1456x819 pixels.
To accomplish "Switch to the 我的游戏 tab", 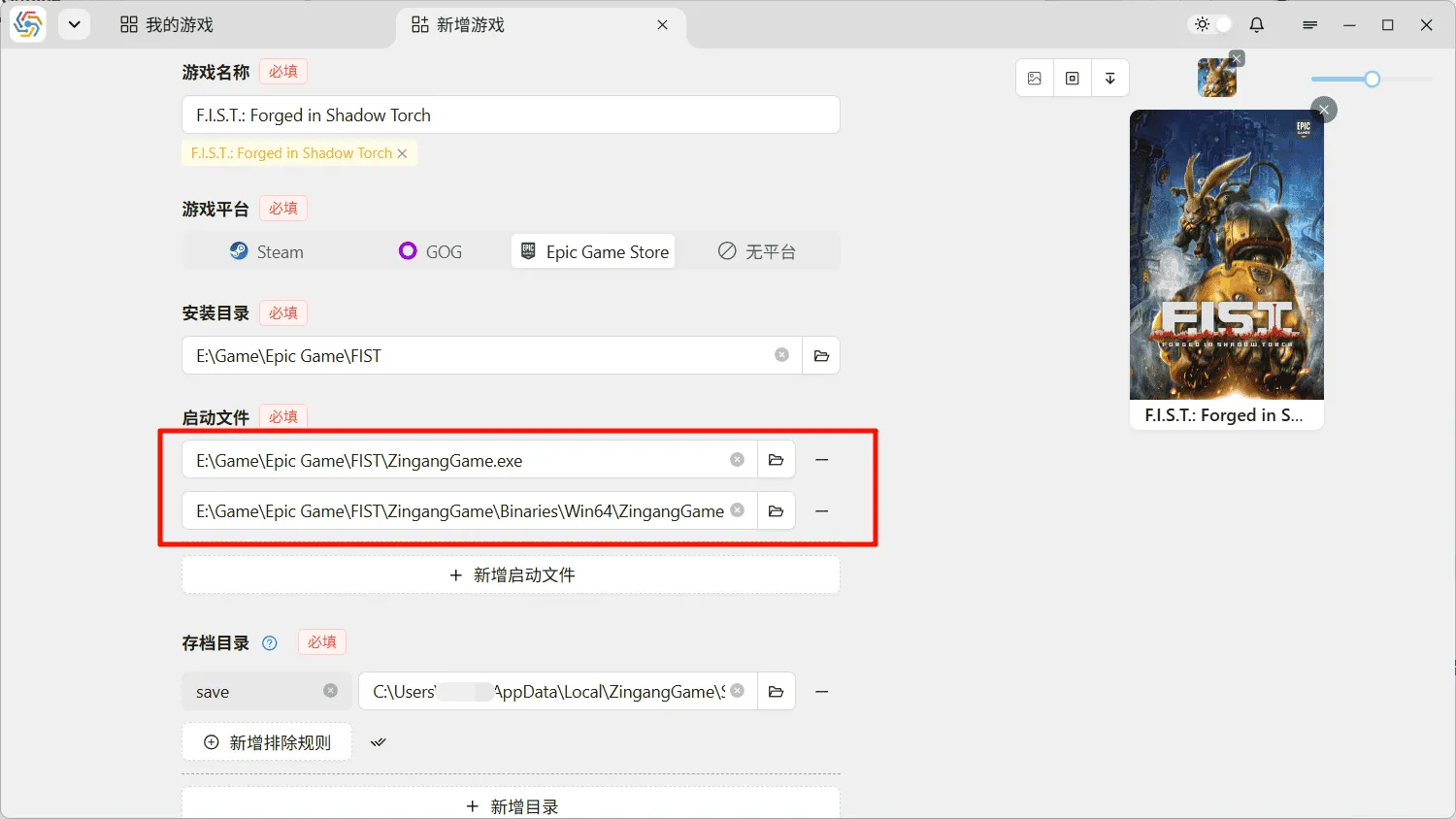I will (x=167, y=25).
